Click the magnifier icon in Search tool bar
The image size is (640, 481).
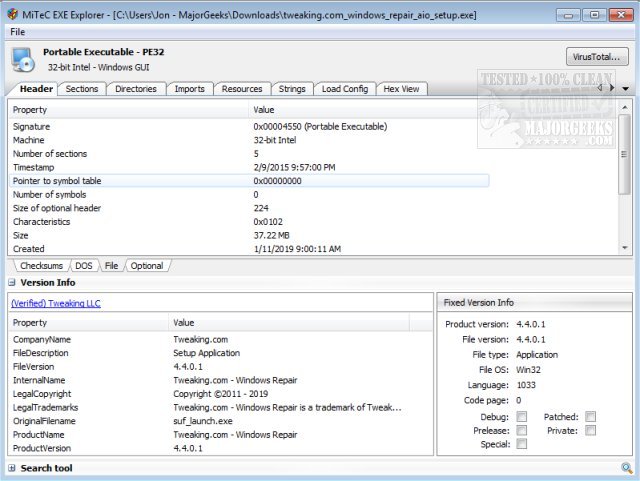click(626, 468)
